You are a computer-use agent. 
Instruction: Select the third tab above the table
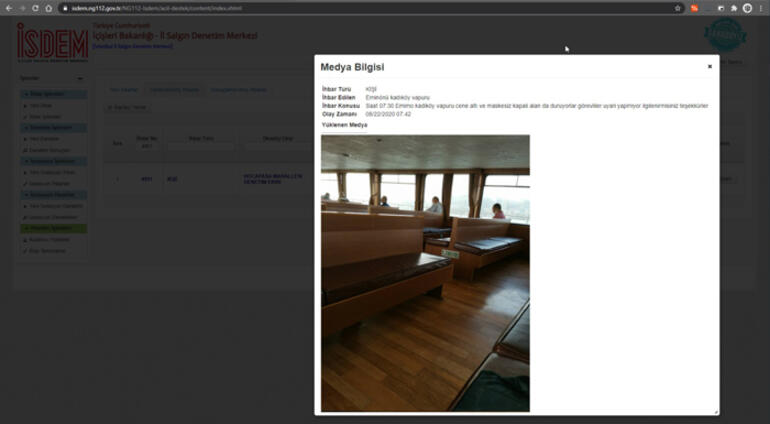(238, 90)
